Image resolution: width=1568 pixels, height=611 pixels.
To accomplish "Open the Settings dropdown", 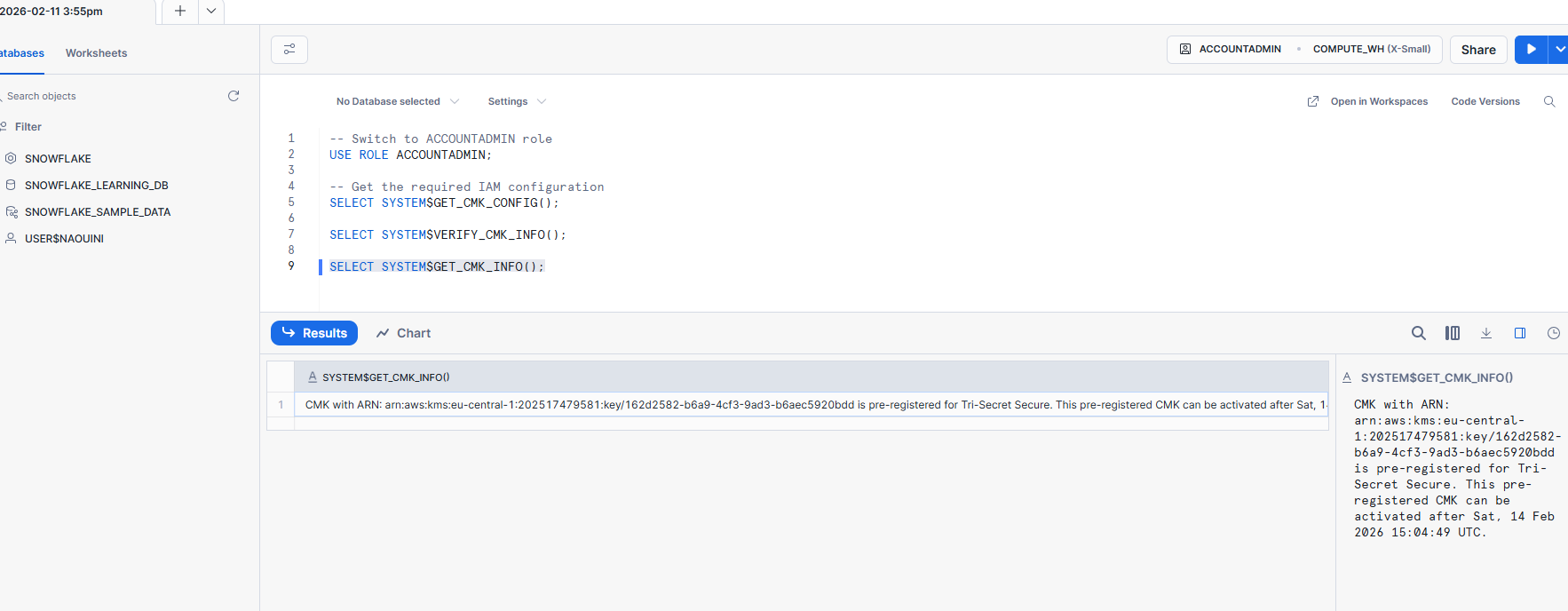I will pos(517,101).
